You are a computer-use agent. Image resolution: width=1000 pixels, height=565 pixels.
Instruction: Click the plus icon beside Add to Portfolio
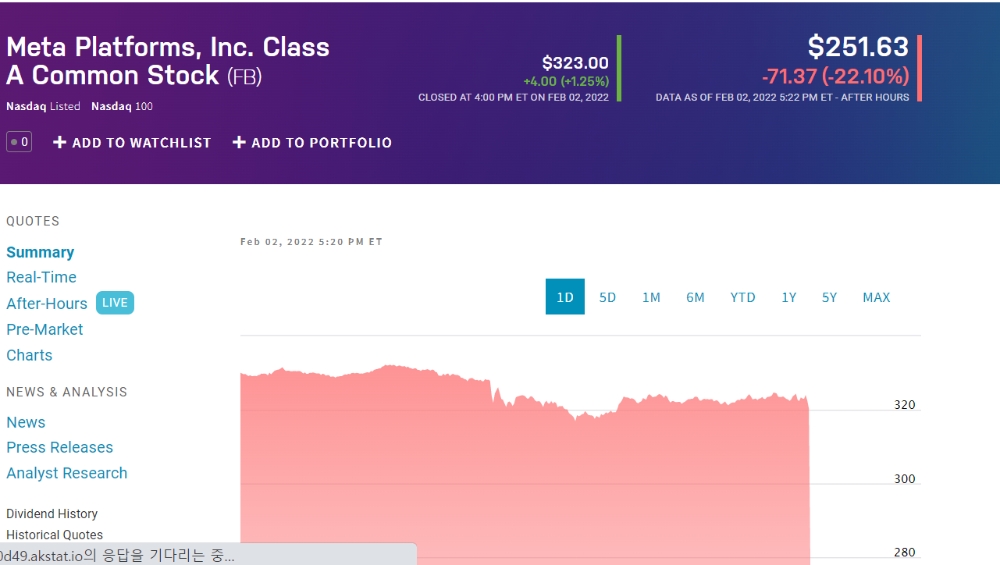point(239,142)
